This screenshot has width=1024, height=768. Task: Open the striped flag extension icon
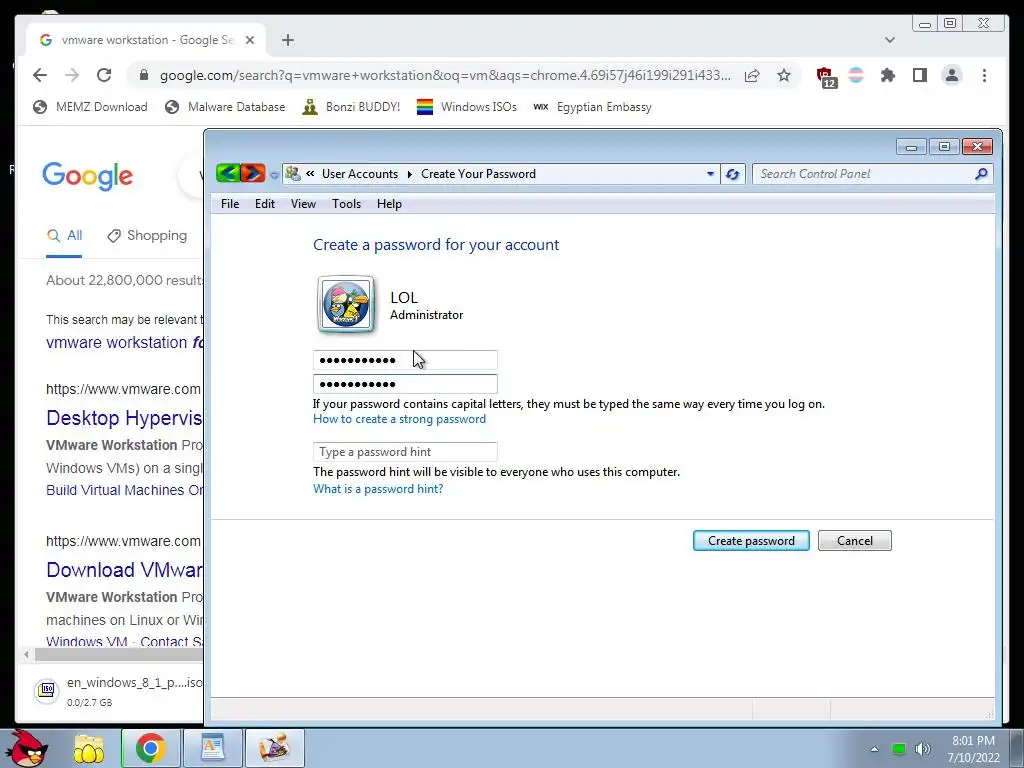pyautogui.click(x=856, y=75)
